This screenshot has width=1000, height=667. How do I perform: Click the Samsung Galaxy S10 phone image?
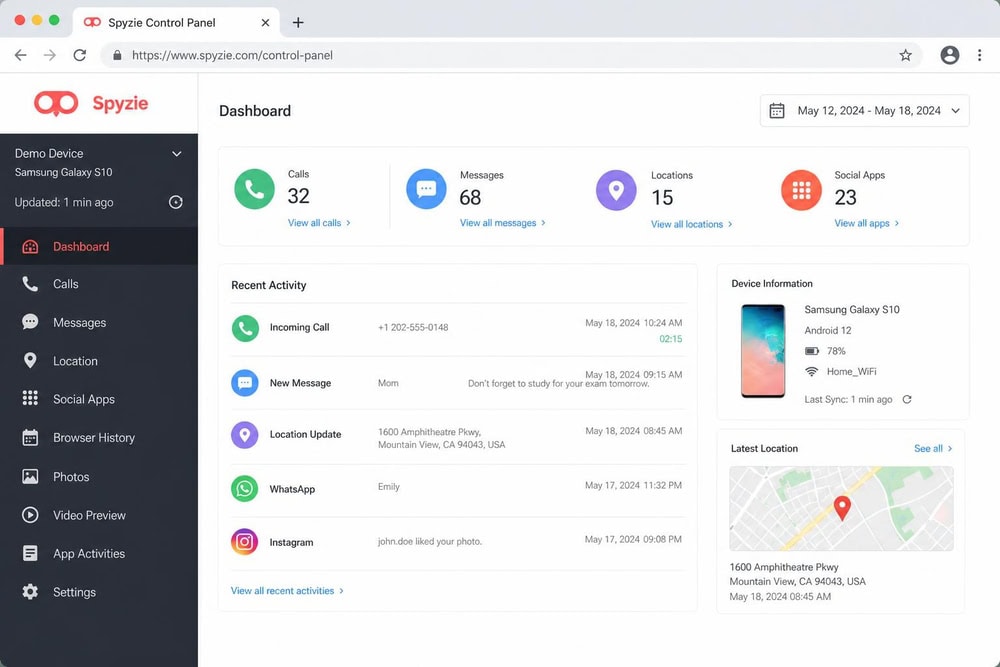pos(763,351)
